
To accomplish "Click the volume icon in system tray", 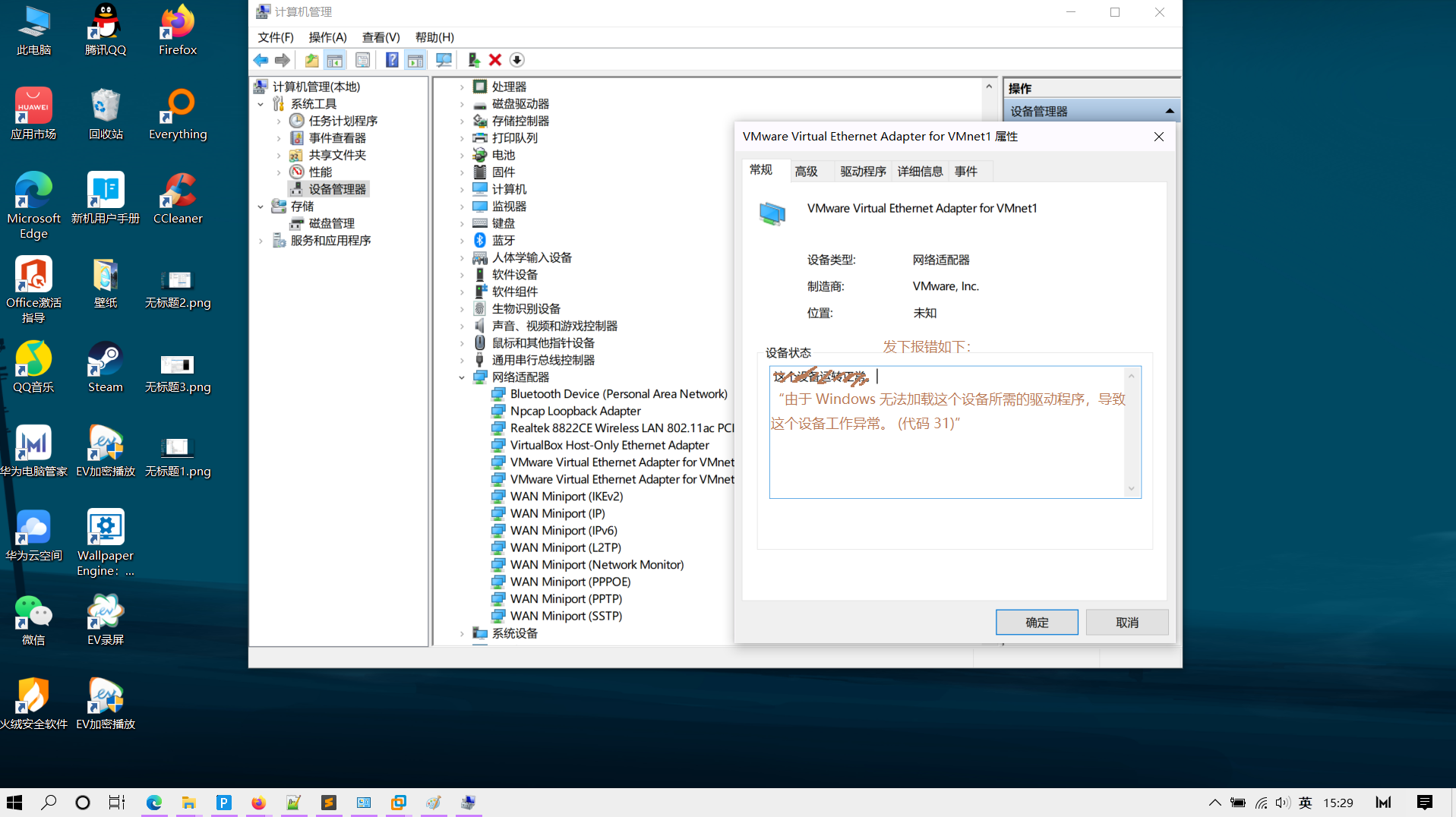I will coord(1283,803).
